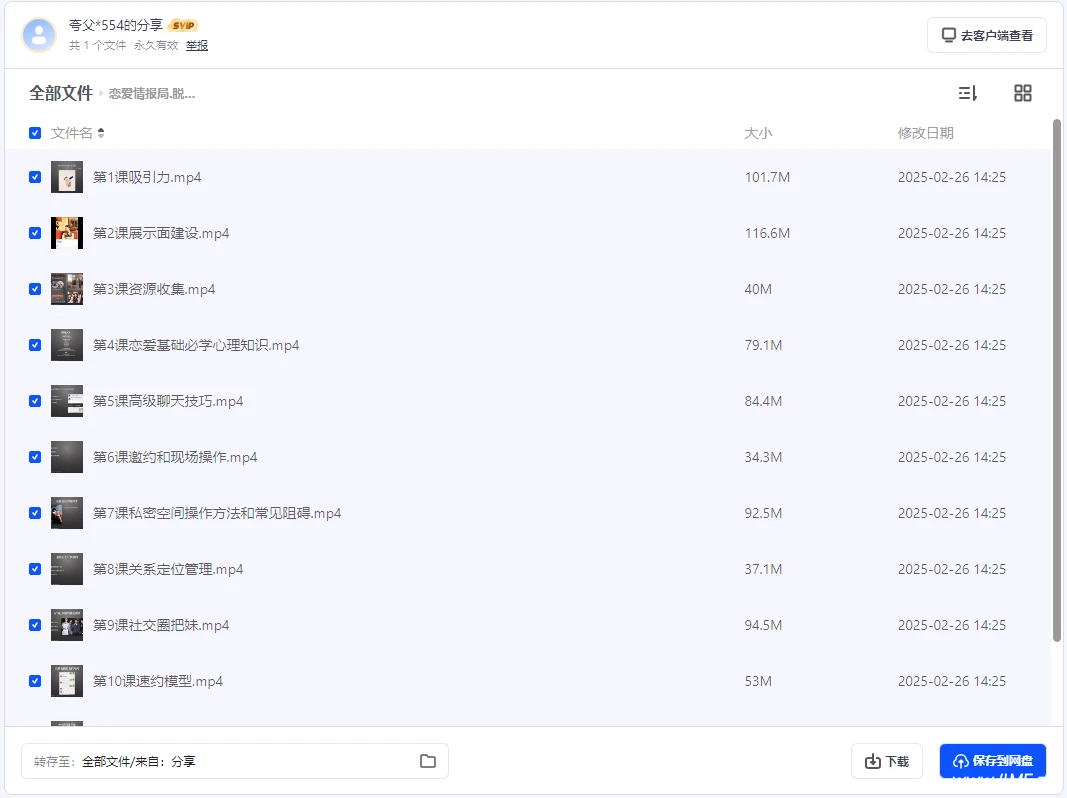Toggle the select-all files checkbox
Screen dimensions: 1067x798
tap(35, 133)
